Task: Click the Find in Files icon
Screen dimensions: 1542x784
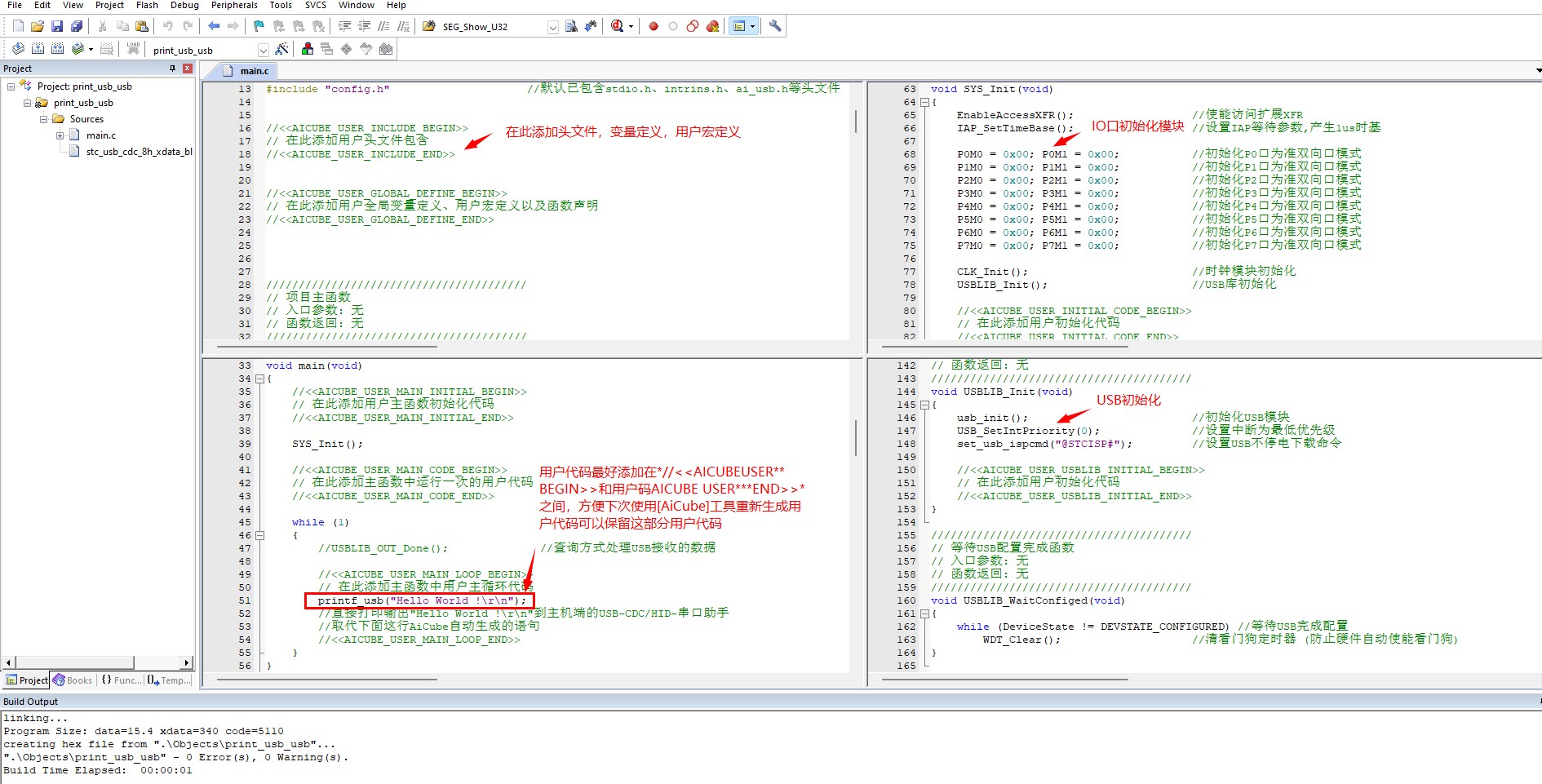Action: (429, 26)
